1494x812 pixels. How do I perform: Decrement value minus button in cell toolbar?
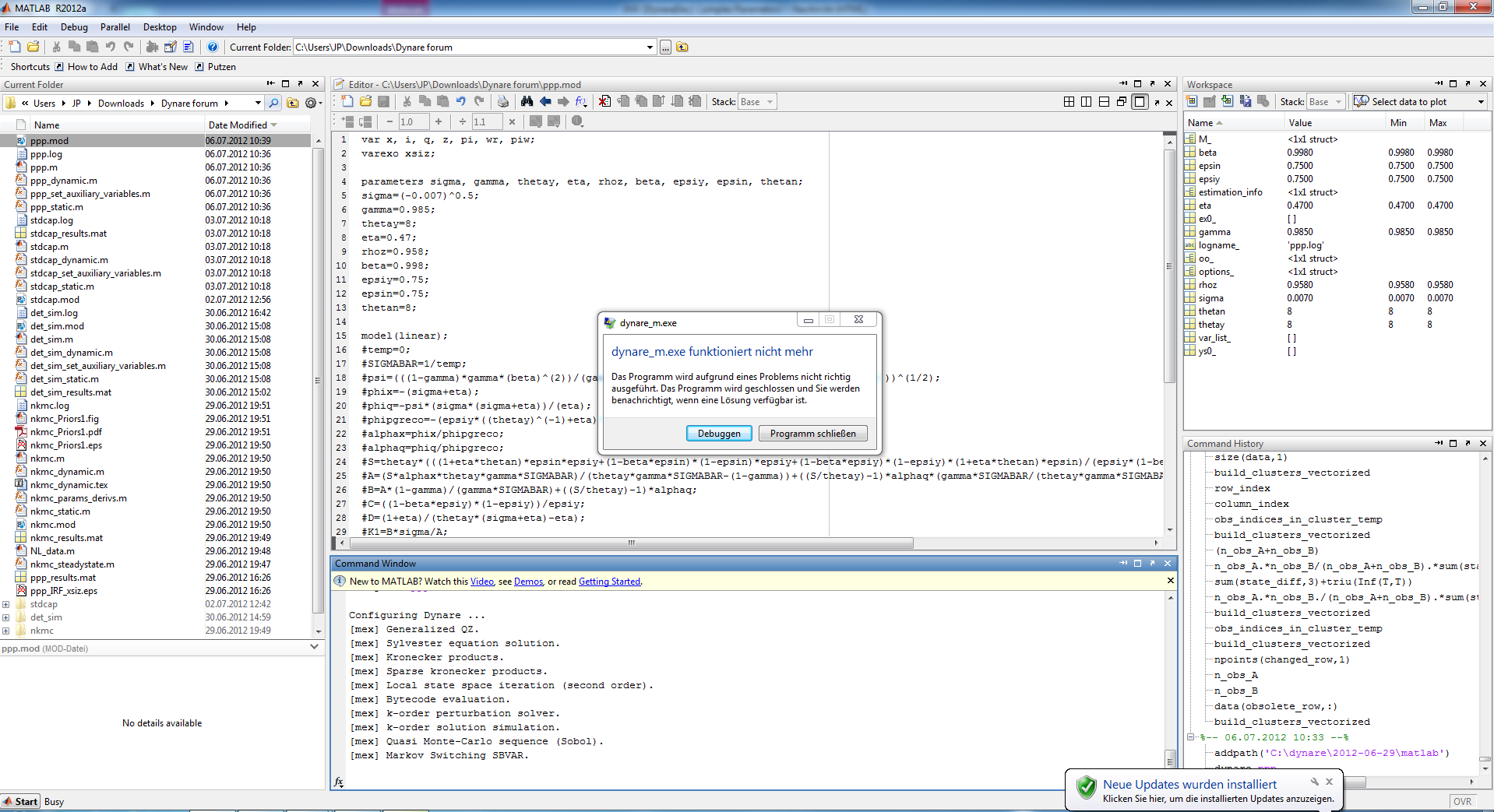389,121
